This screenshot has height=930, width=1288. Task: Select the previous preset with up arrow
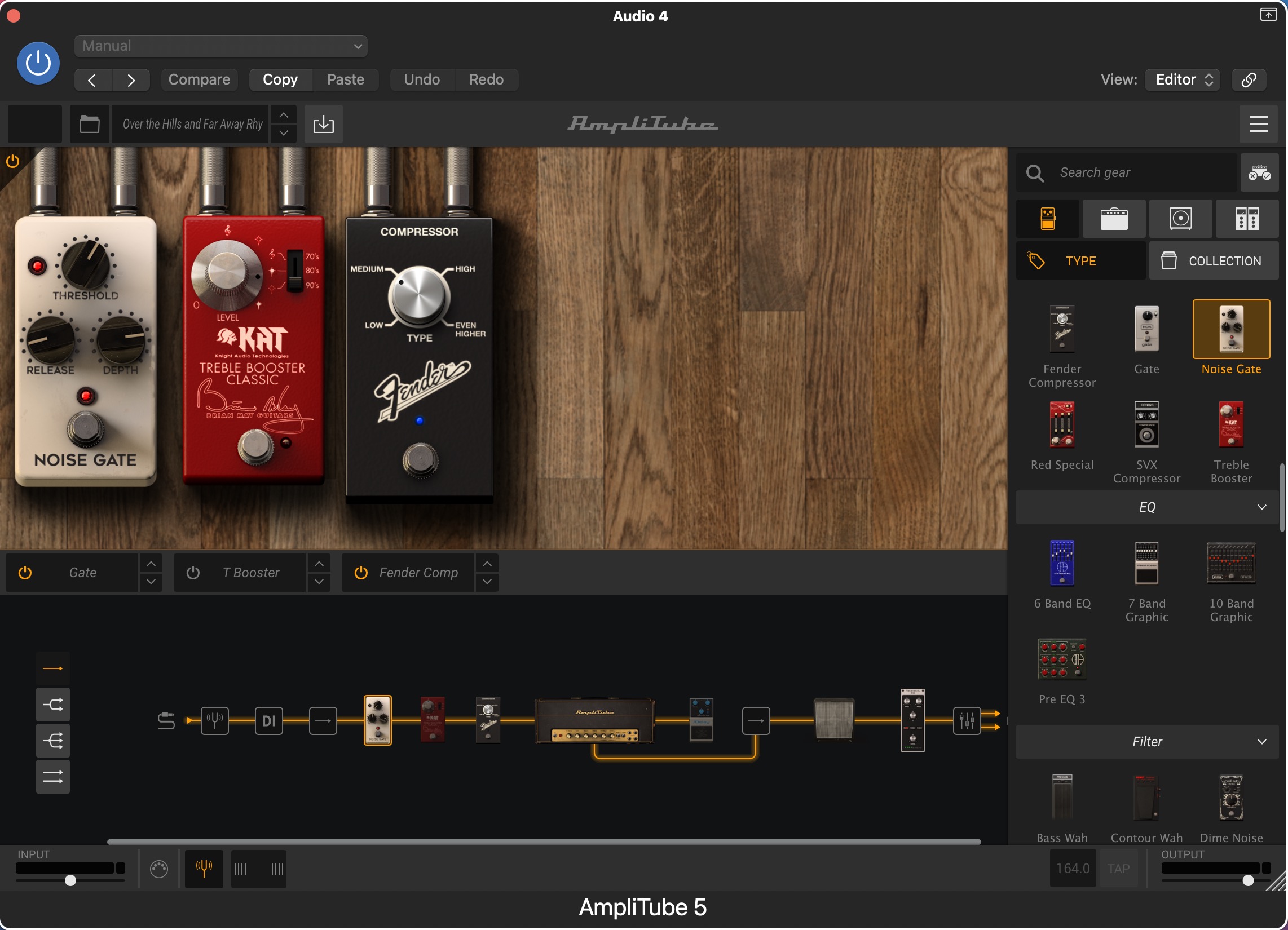pyautogui.click(x=284, y=115)
